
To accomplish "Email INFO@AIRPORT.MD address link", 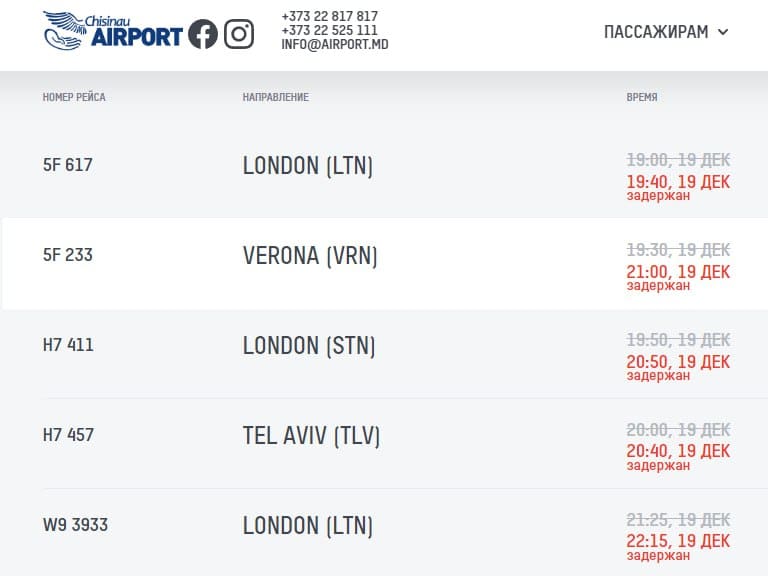I will 335,45.
